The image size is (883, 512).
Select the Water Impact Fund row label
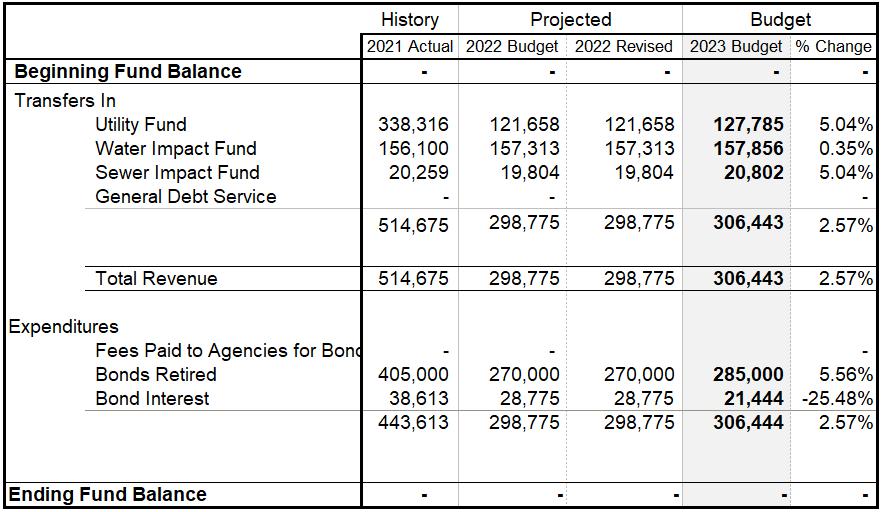[176, 149]
